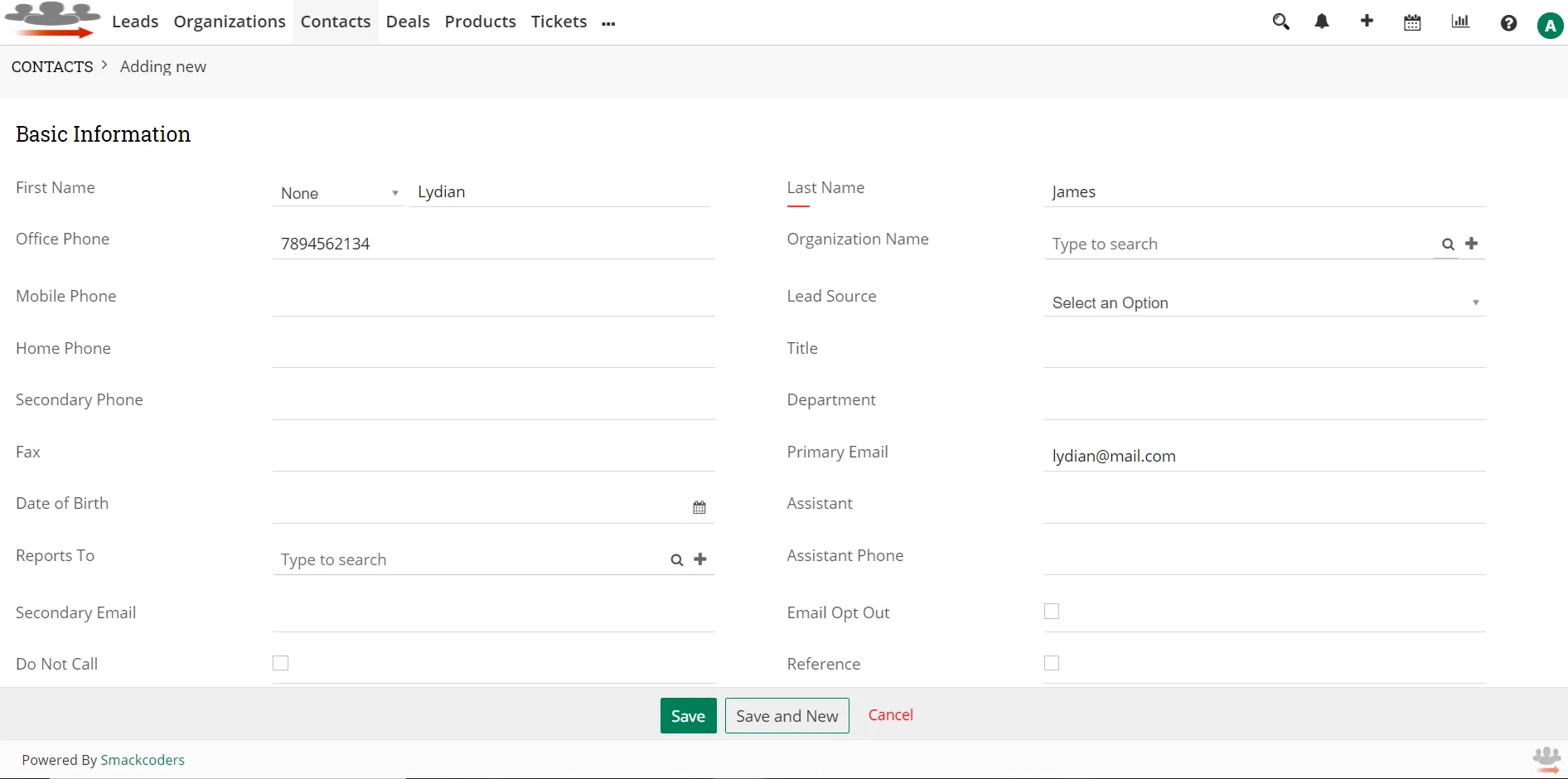The image size is (1568, 779).
Task: Open the Lead Source dropdown
Action: pyautogui.click(x=1264, y=302)
